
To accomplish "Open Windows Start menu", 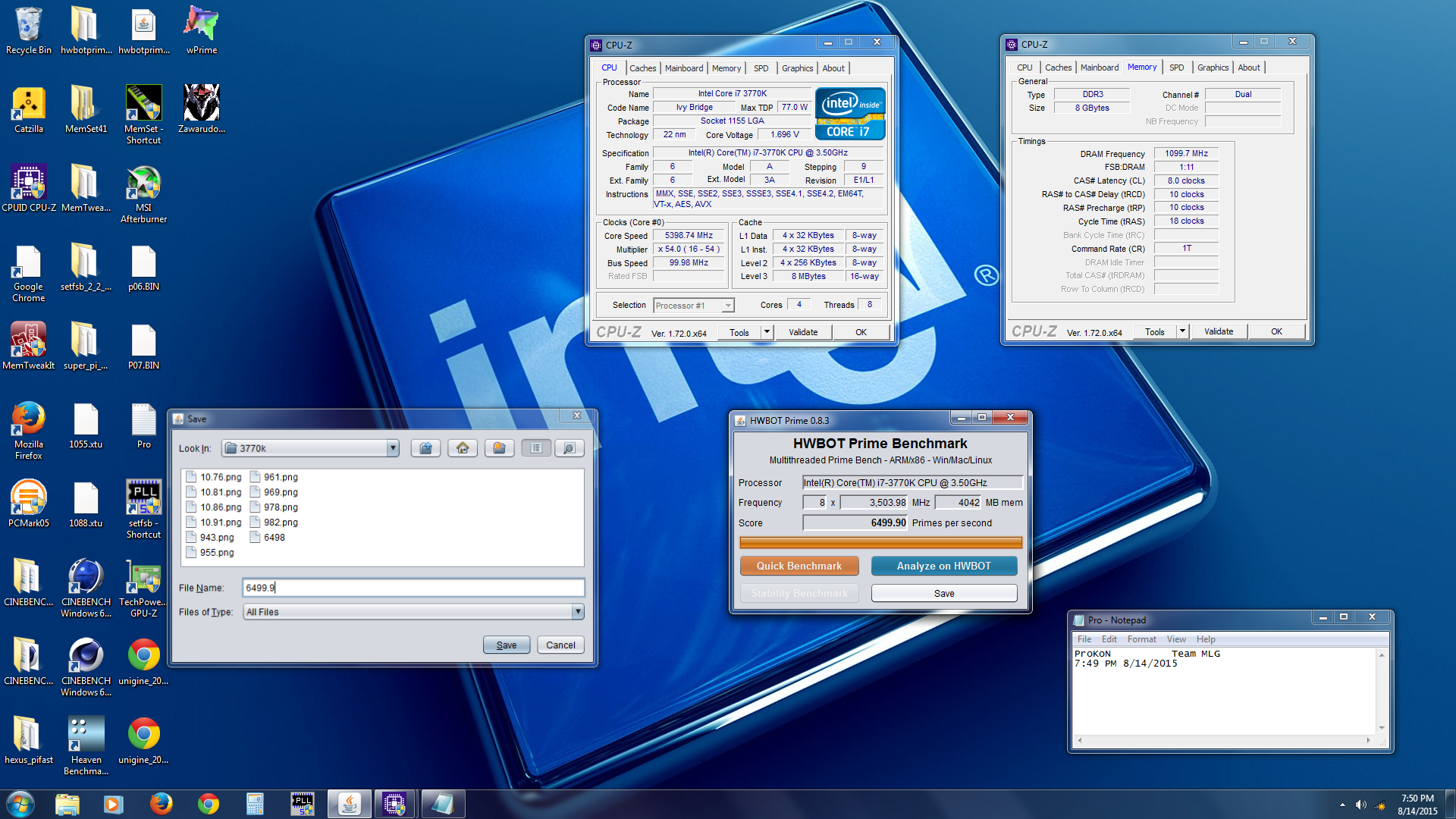I will (20, 804).
